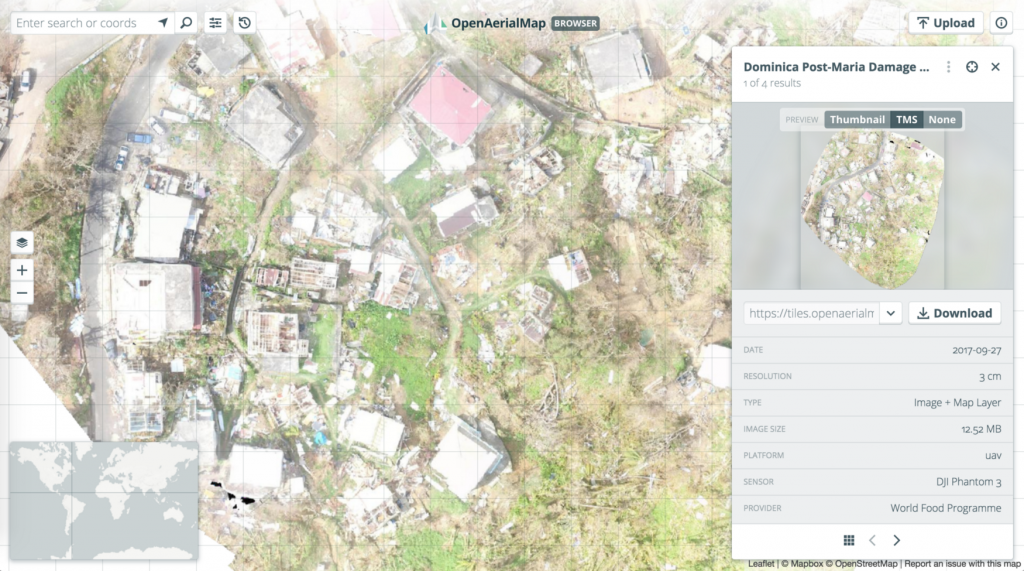Set preview mode to None

(x=941, y=120)
